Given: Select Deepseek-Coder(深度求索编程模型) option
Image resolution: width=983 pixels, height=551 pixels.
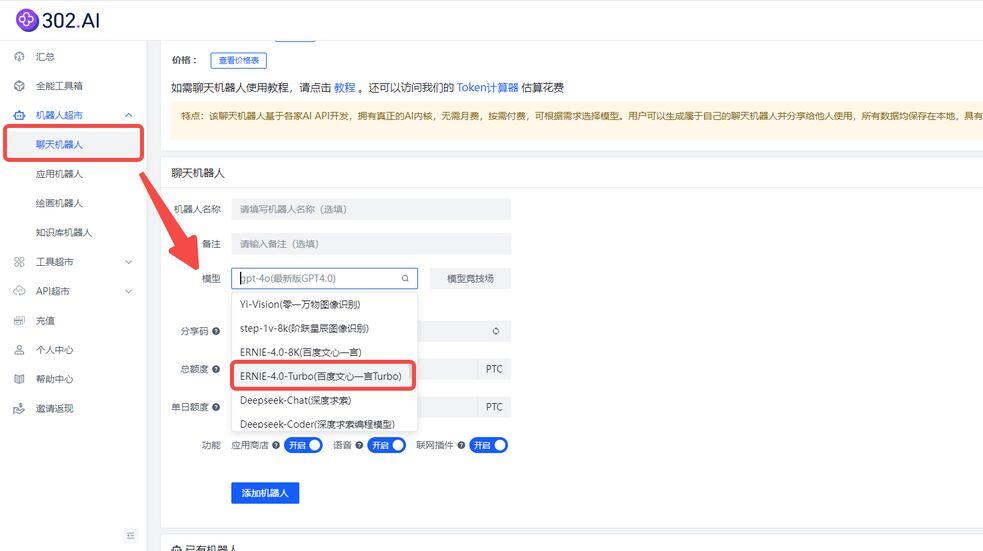Looking at the screenshot, I should (324, 423).
